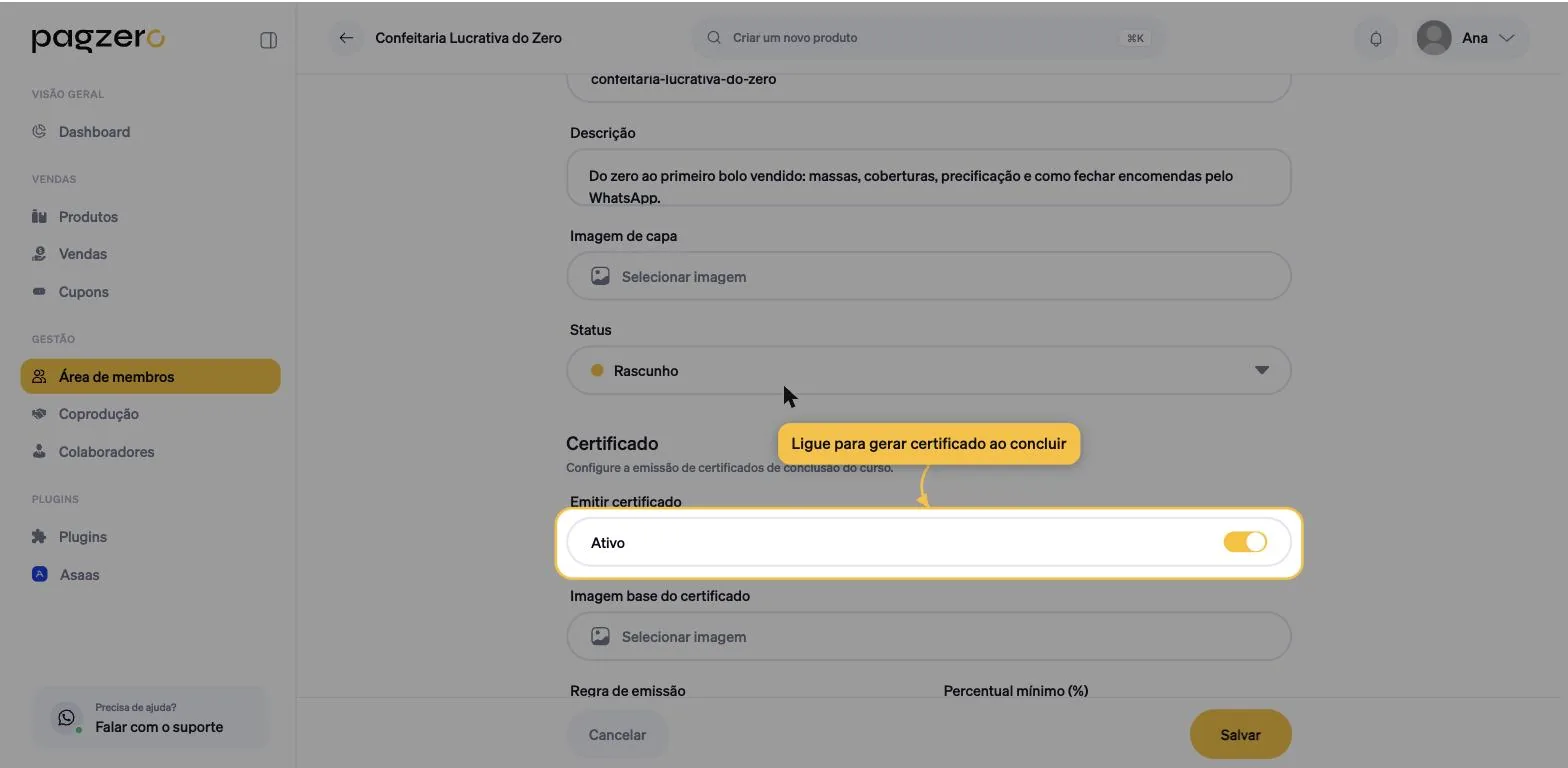Screen dimensions: 1568x768
Task: Click the Vendas hand-coin icon
Action: 39,253
